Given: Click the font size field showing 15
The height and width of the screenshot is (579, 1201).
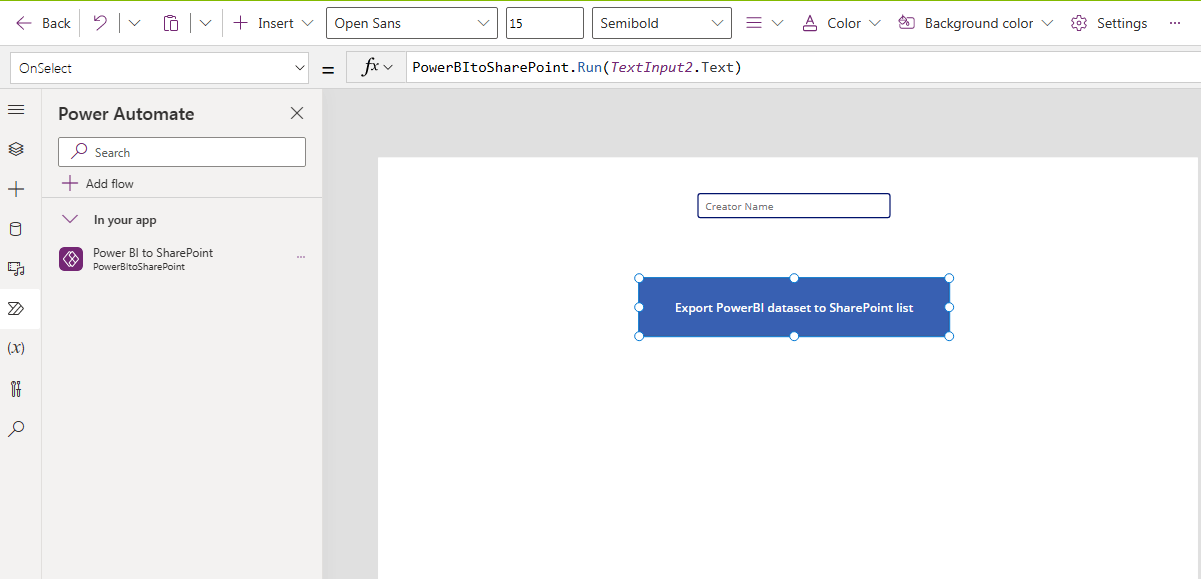Looking at the screenshot, I should (545, 23).
